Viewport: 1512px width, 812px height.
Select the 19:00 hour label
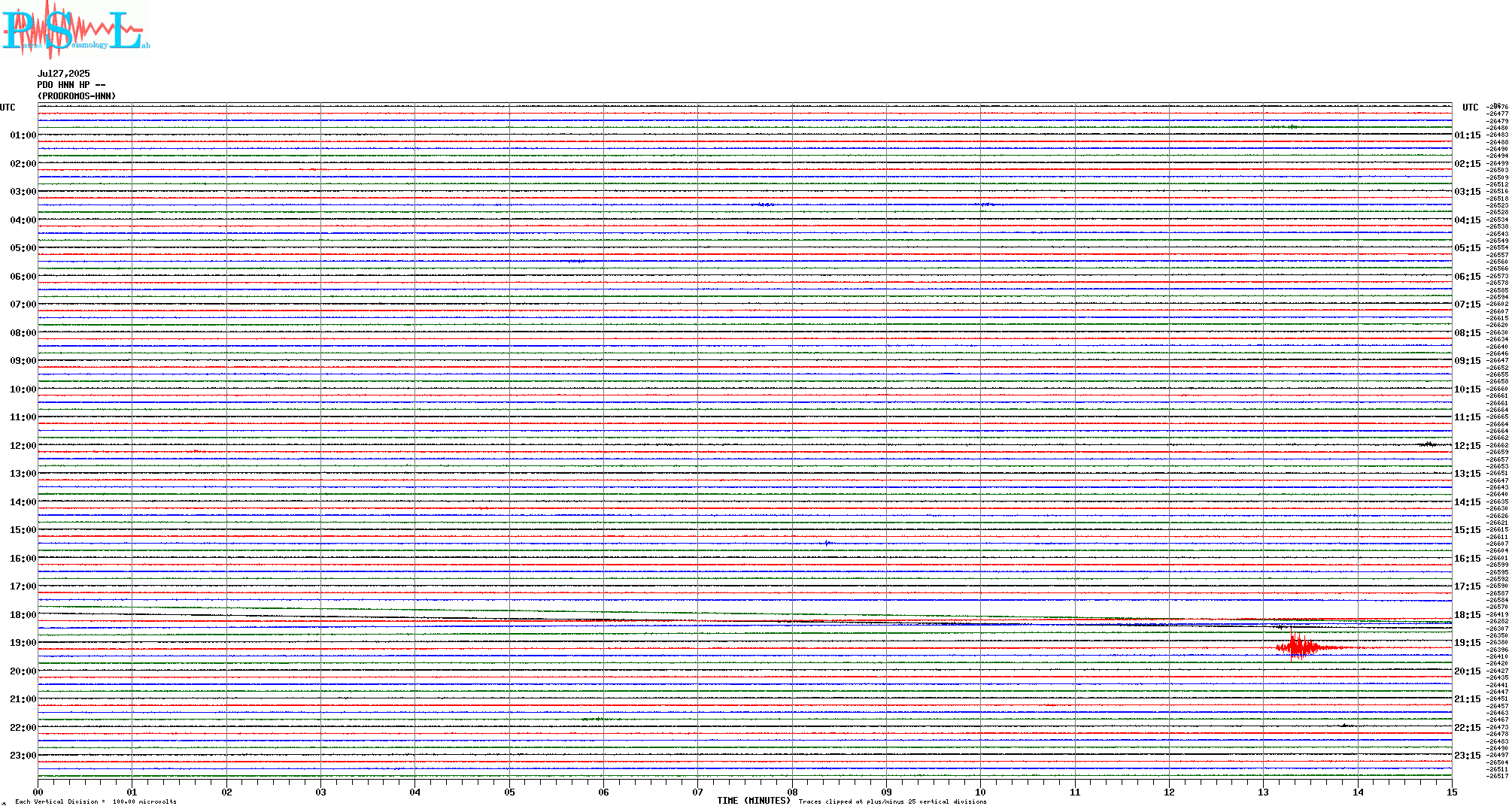tap(23, 643)
